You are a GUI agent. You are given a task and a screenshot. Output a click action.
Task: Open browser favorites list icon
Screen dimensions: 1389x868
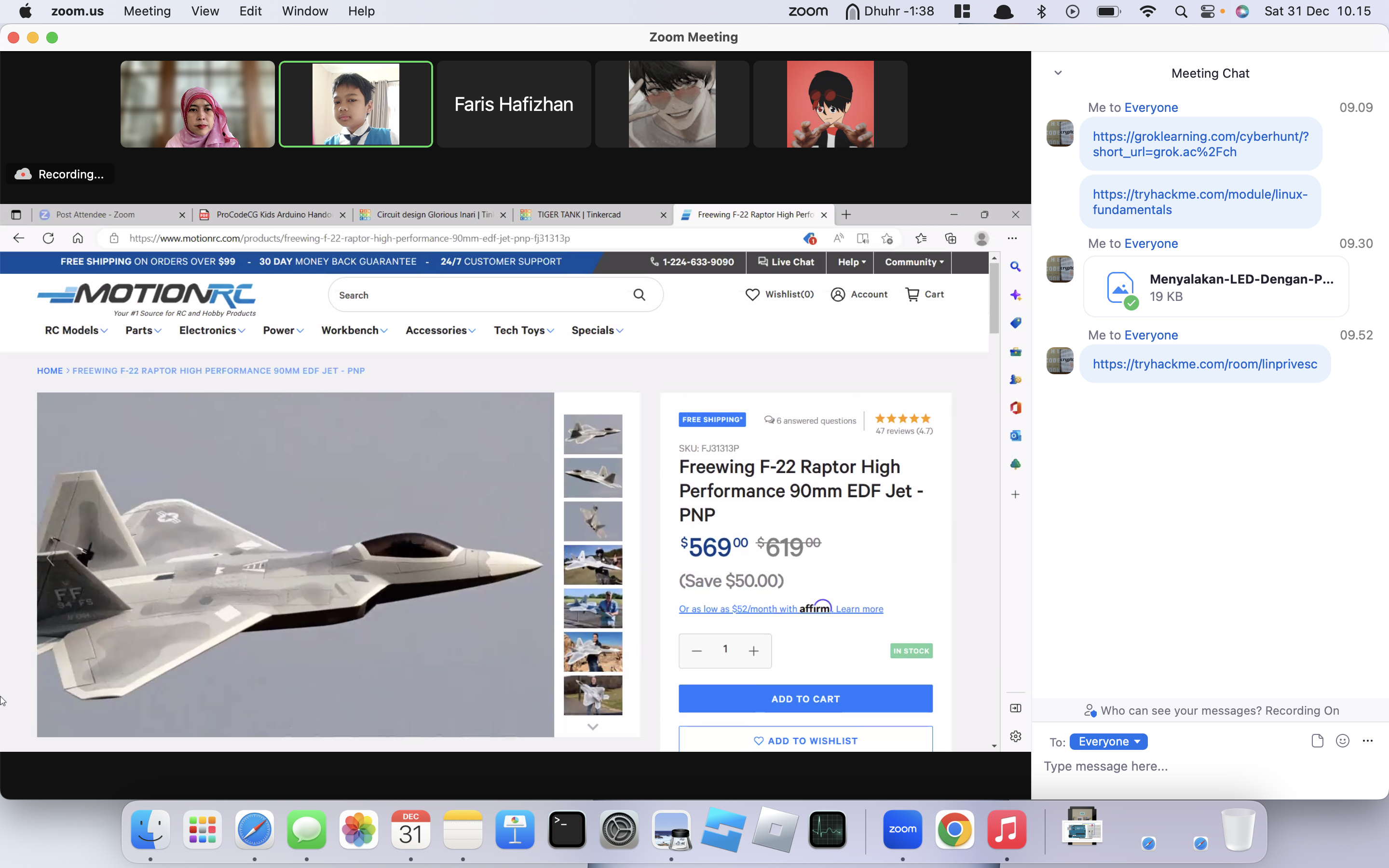pyautogui.click(x=921, y=238)
